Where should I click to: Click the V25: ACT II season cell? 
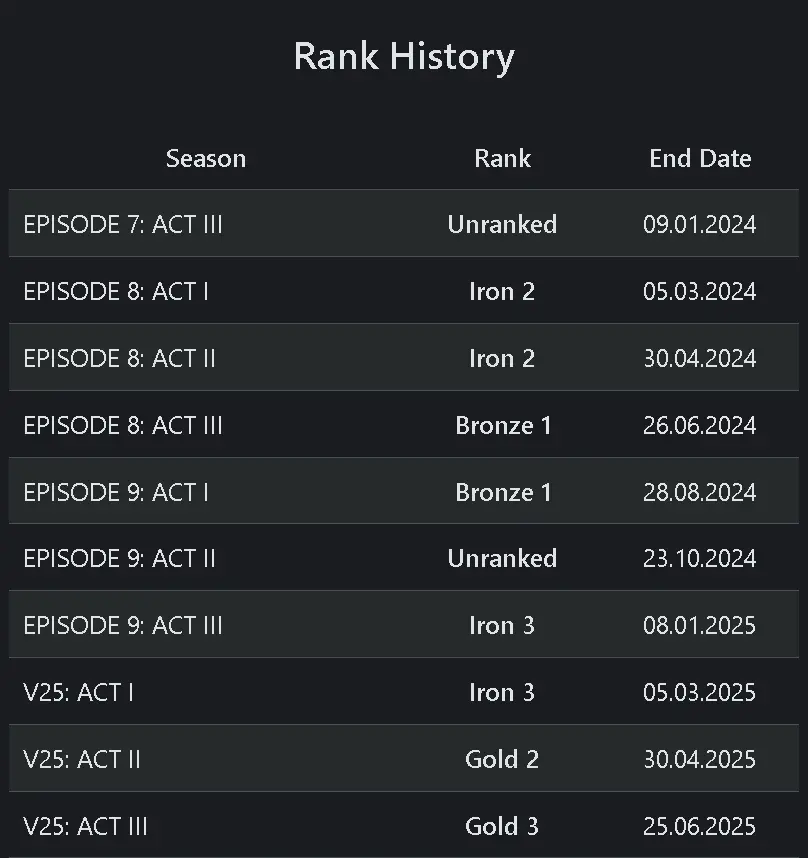[82, 759]
